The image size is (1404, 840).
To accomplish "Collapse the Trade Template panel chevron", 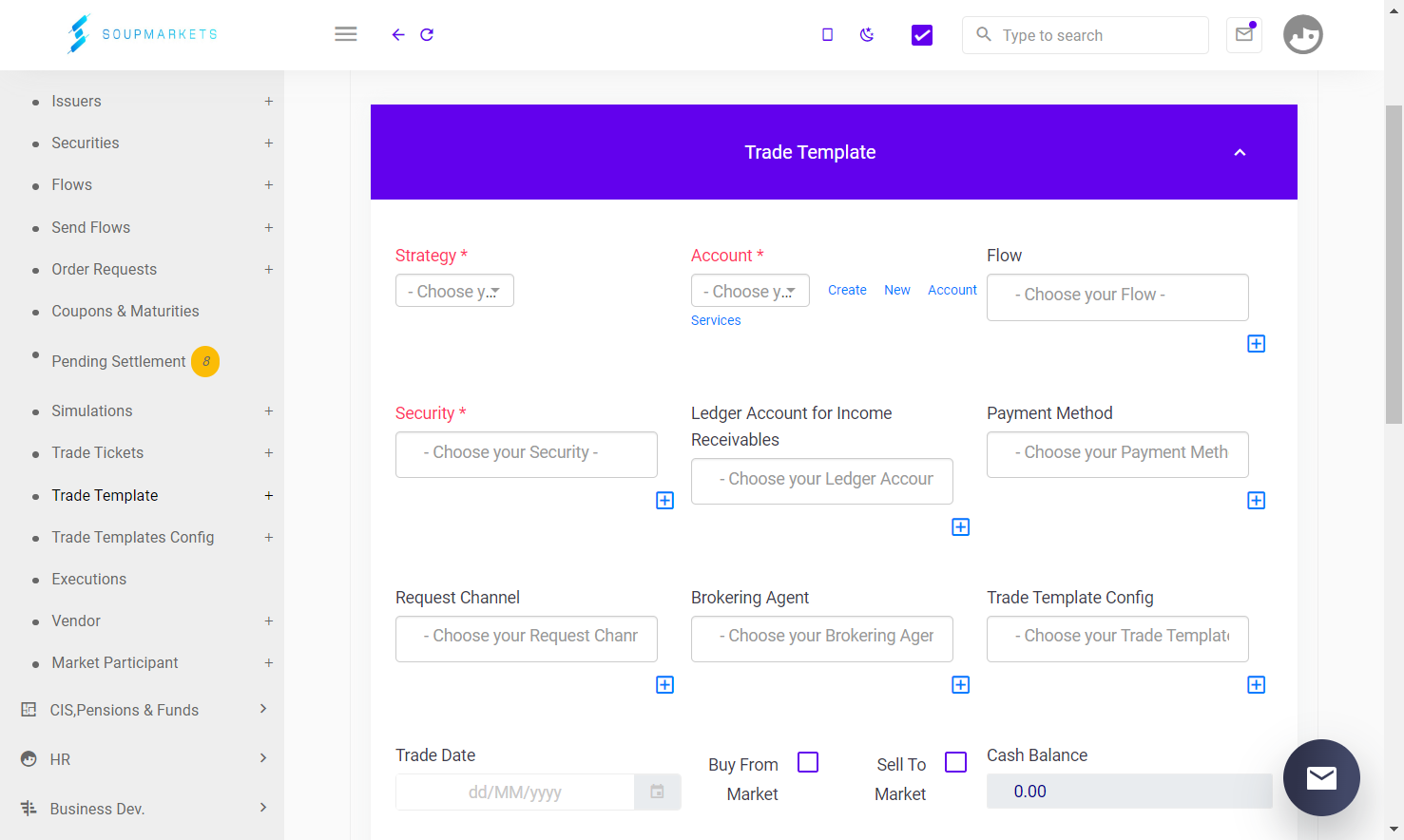I will point(1240,153).
